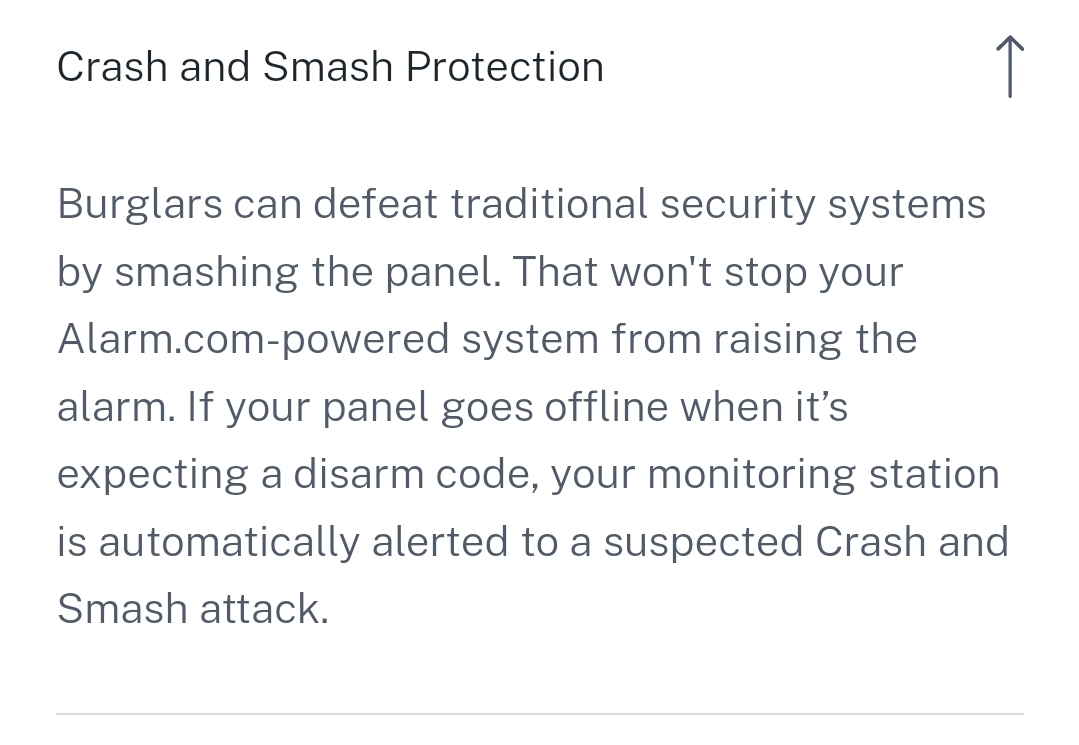Collapse the section with the up arrow

1010,67
